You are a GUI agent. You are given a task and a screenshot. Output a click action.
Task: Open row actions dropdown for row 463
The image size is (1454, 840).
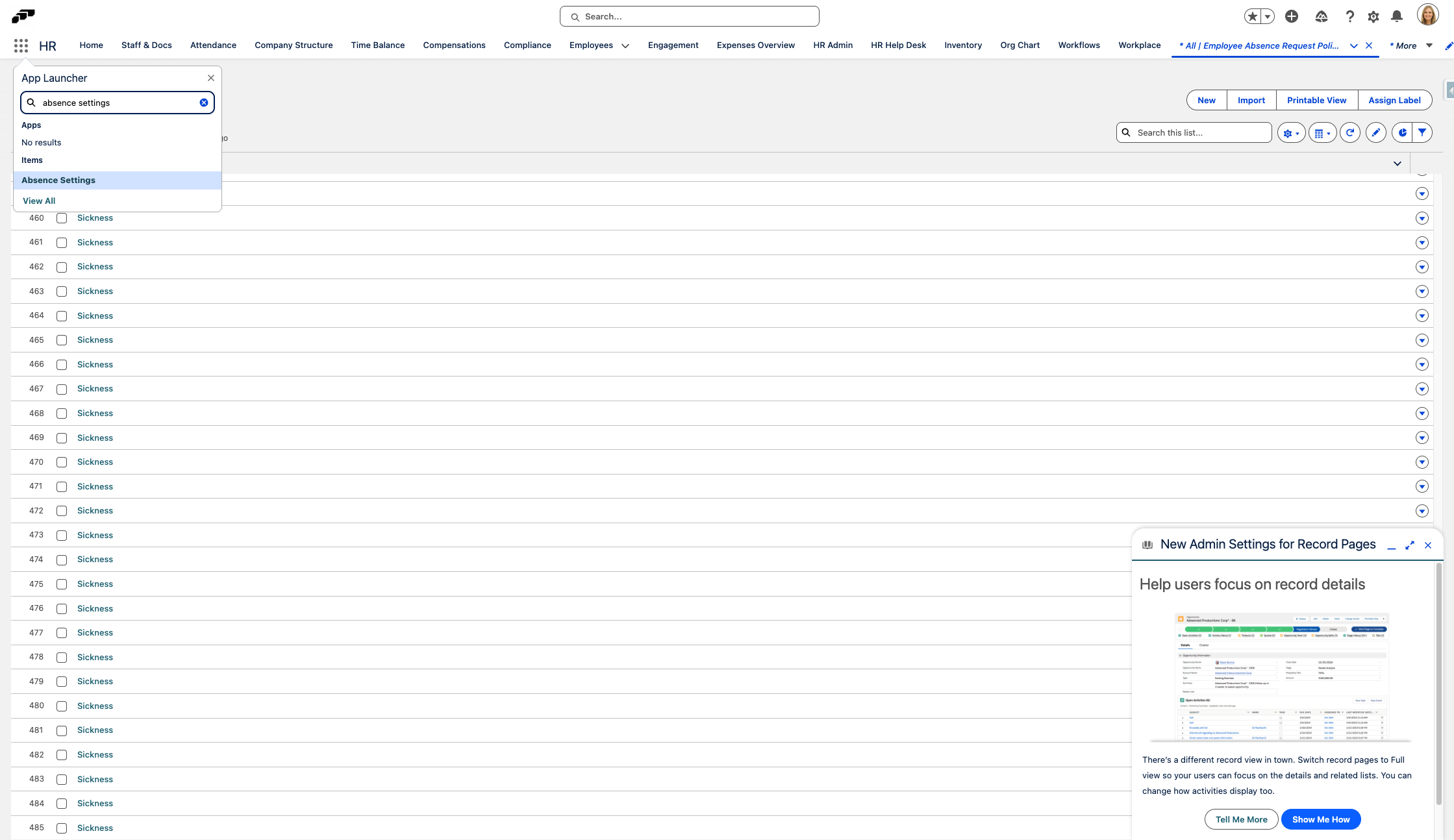tap(1422, 291)
